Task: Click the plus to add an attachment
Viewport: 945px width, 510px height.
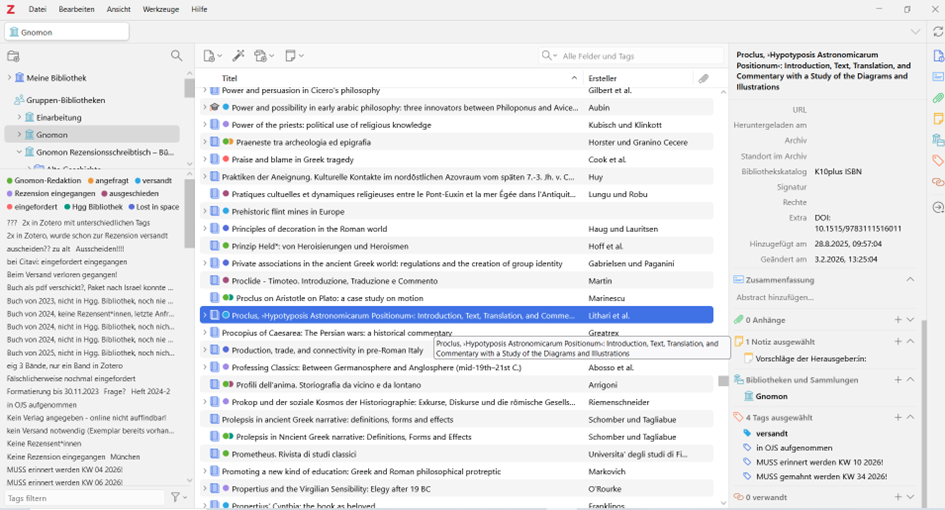Action: point(898,320)
